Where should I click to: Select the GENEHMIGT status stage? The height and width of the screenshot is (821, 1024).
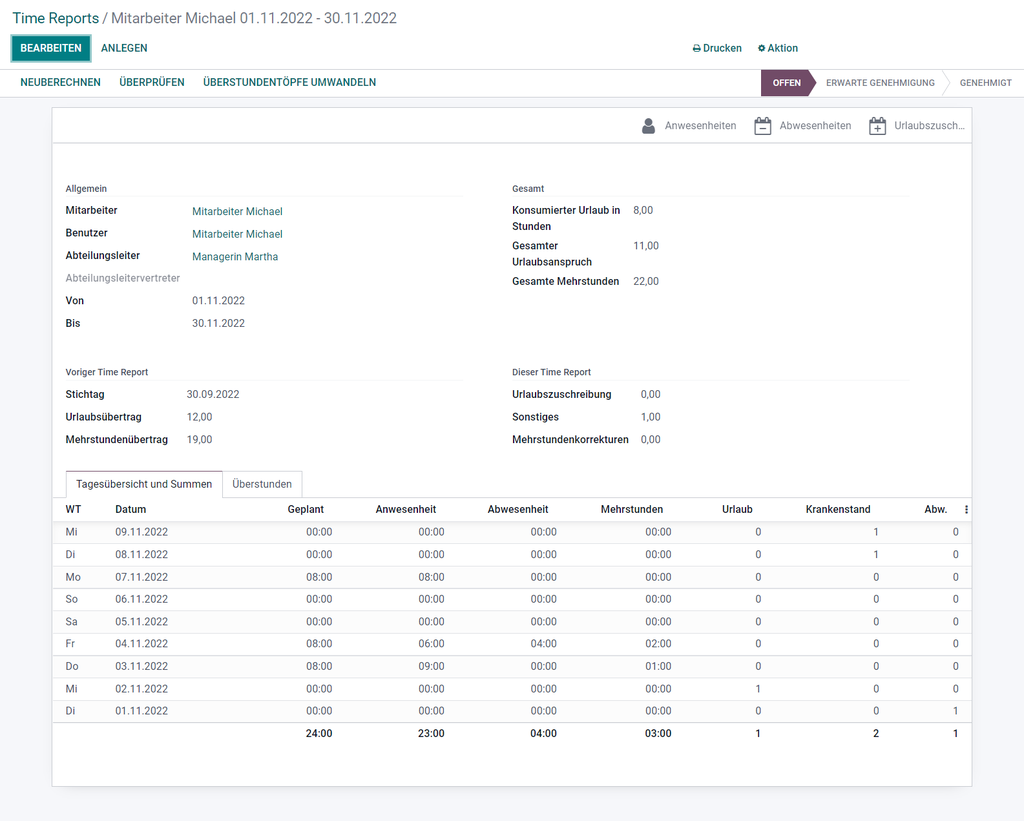pyautogui.click(x=985, y=83)
